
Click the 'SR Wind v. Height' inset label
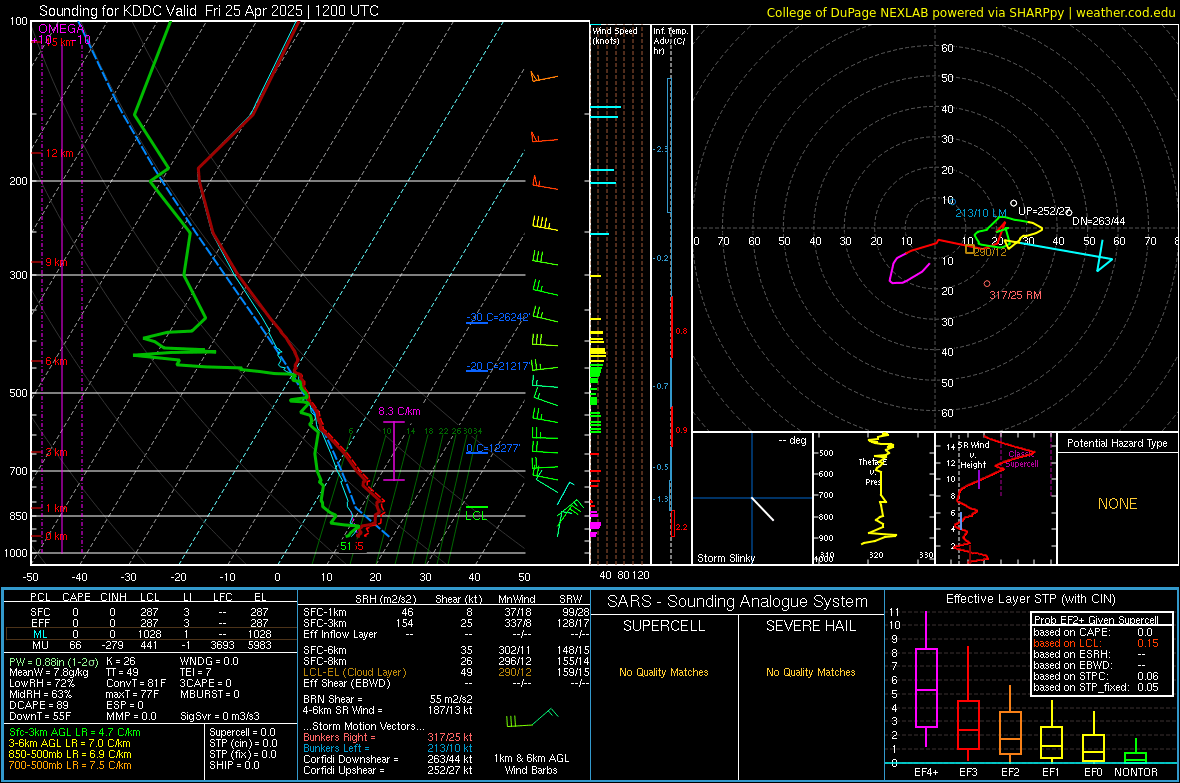tap(974, 455)
